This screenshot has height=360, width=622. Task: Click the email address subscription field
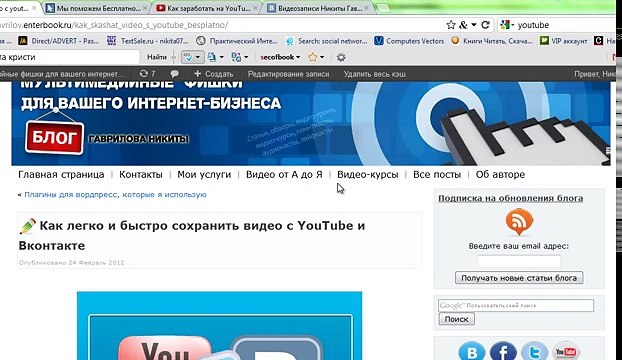519,261
